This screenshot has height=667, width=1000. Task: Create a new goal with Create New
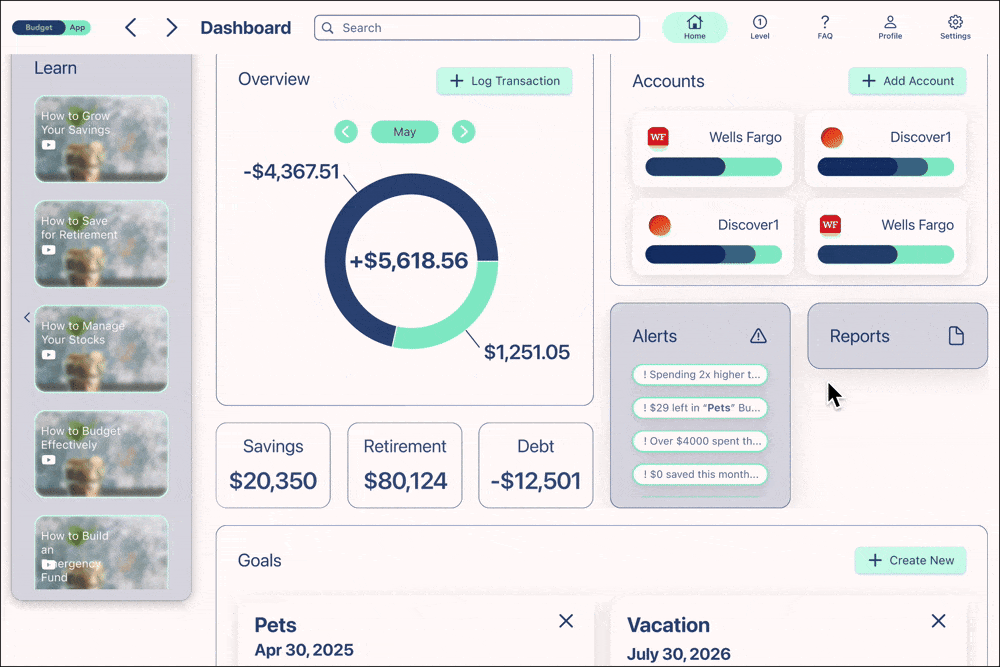910,561
